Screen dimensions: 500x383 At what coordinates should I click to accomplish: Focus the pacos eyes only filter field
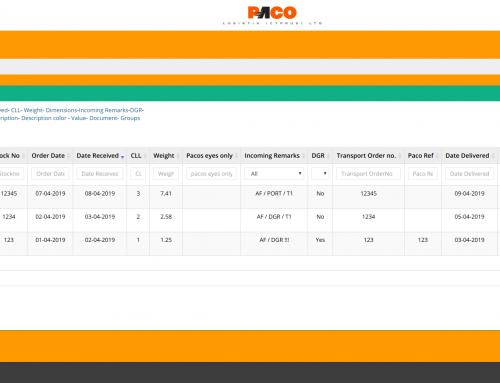pos(211,174)
